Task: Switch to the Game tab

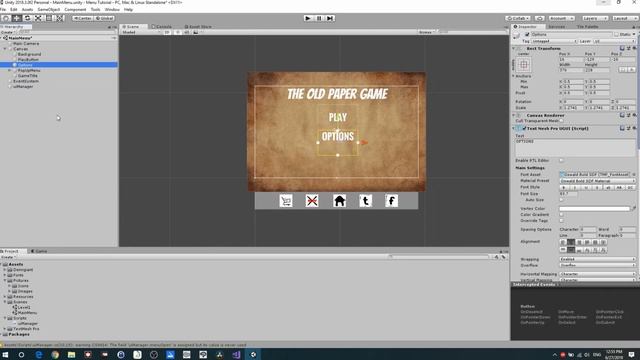Action: pyautogui.click(x=39, y=251)
